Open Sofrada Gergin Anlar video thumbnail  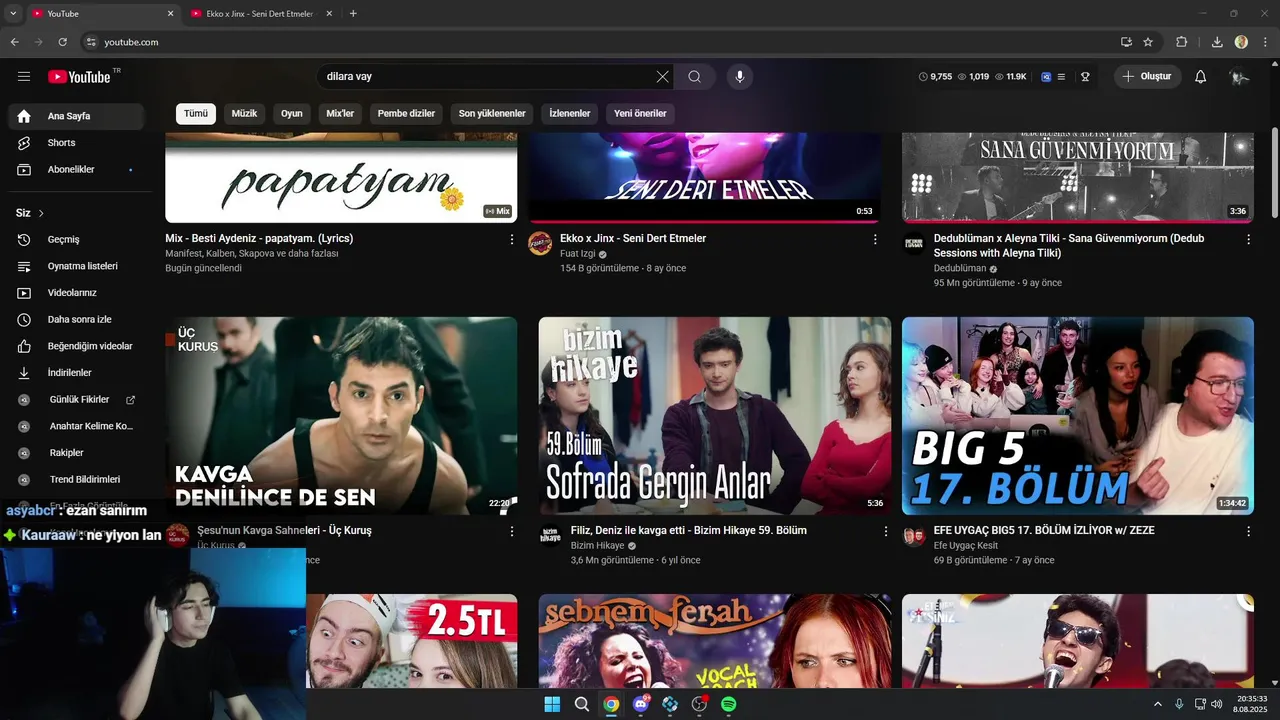tap(715, 416)
